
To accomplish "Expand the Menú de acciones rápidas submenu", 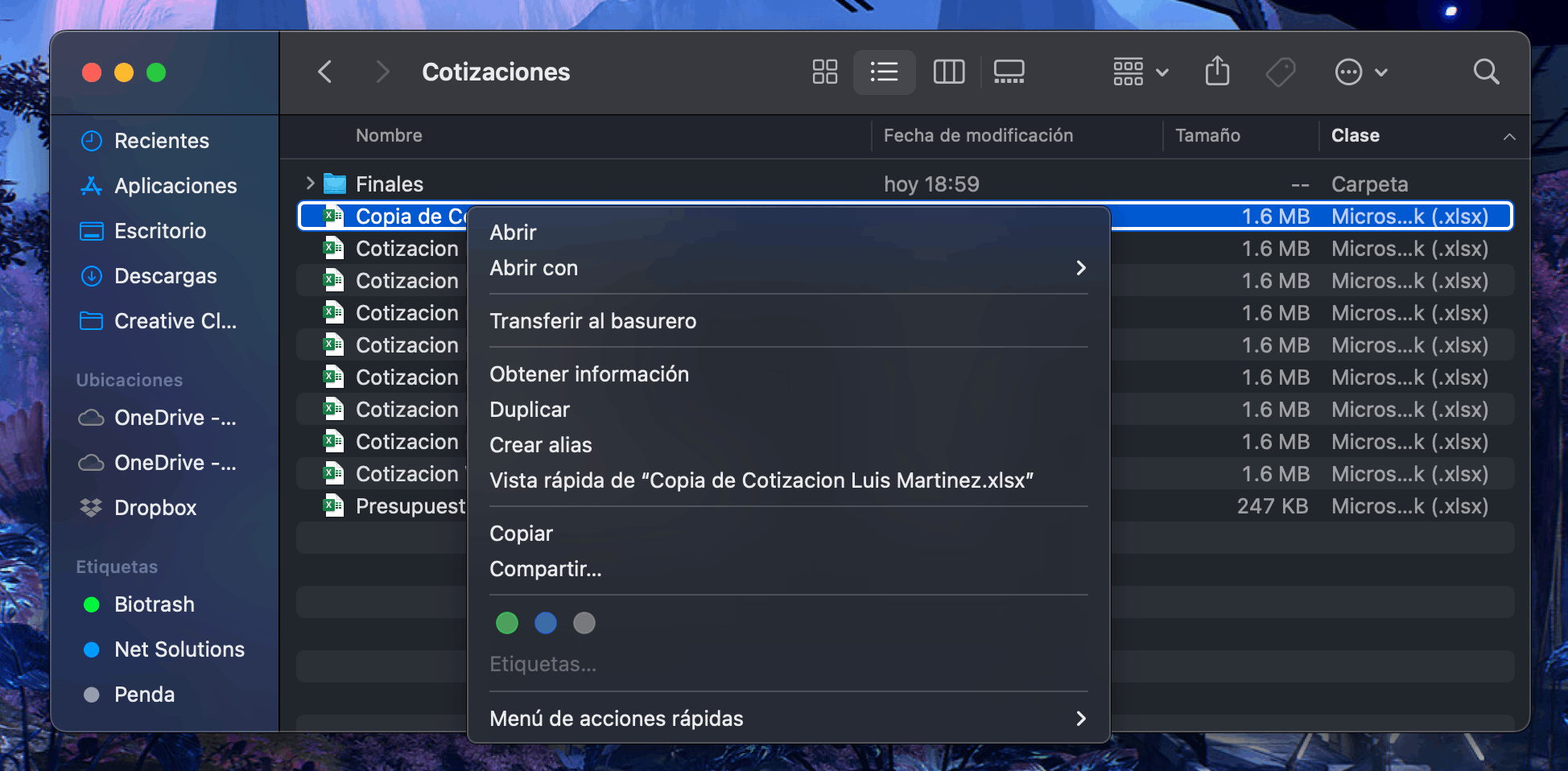I will pyautogui.click(x=789, y=719).
